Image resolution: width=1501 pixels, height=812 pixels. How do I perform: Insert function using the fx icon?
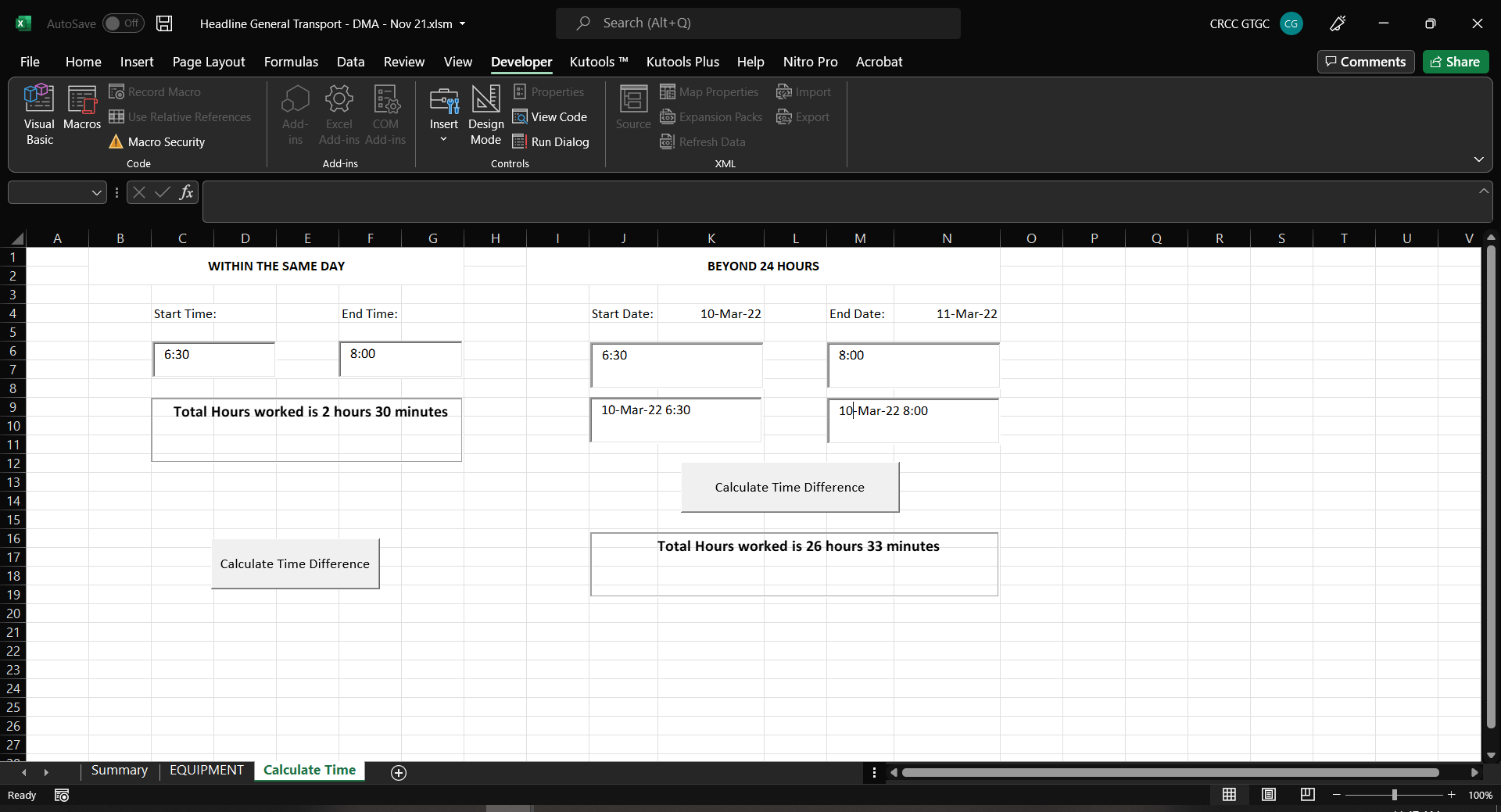(x=186, y=192)
